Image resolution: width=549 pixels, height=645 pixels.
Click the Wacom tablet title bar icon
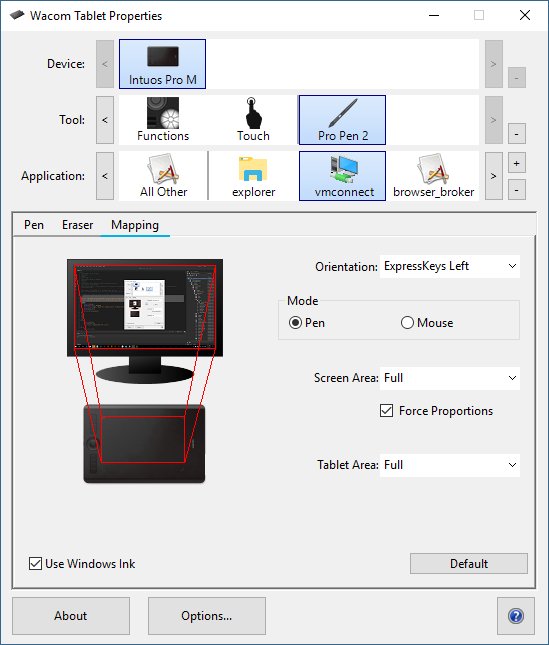17,16
